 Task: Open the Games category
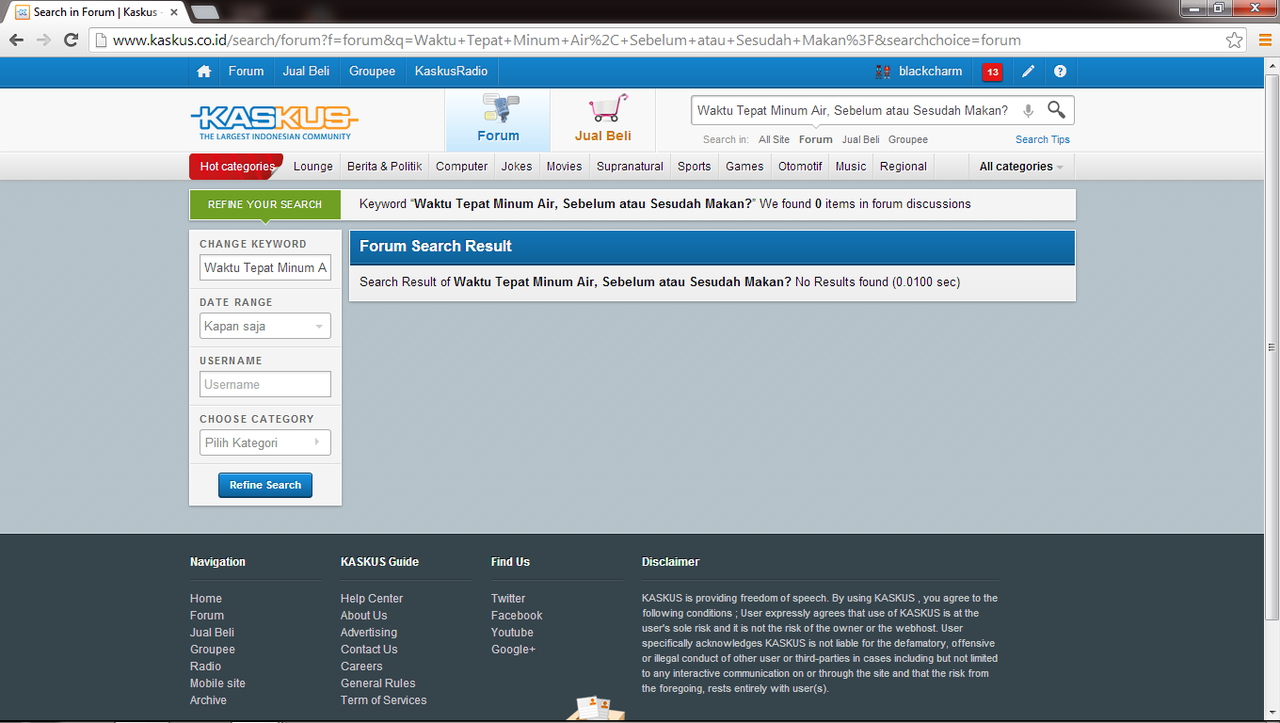tap(745, 167)
